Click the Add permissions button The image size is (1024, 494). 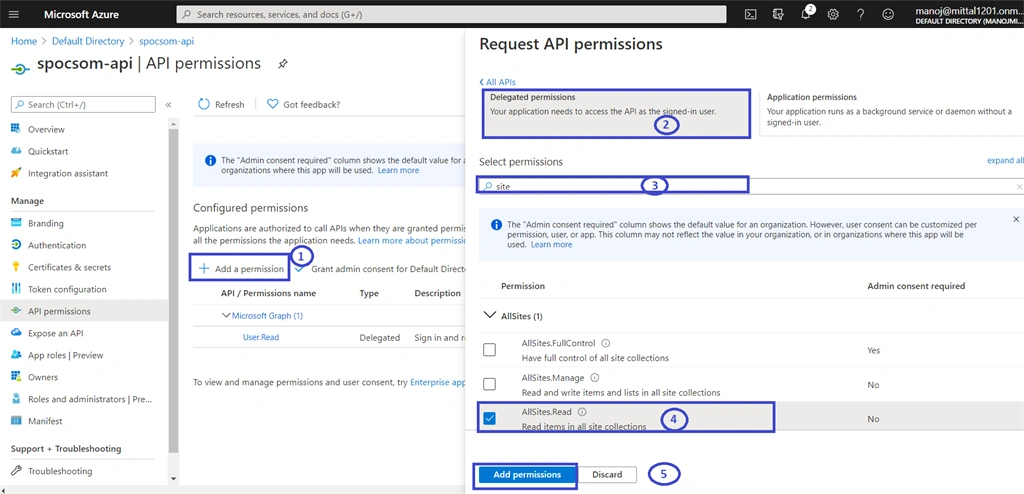click(527, 475)
